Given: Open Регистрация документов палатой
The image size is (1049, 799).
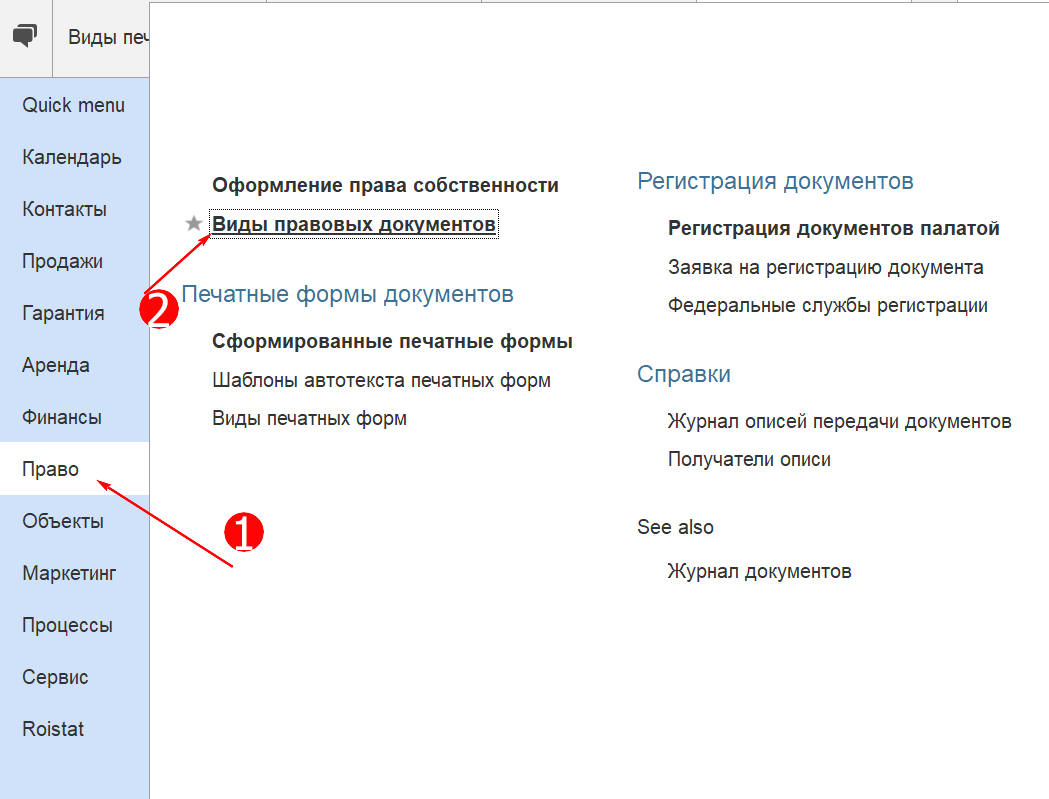Looking at the screenshot, I should (x=833, y=228).
